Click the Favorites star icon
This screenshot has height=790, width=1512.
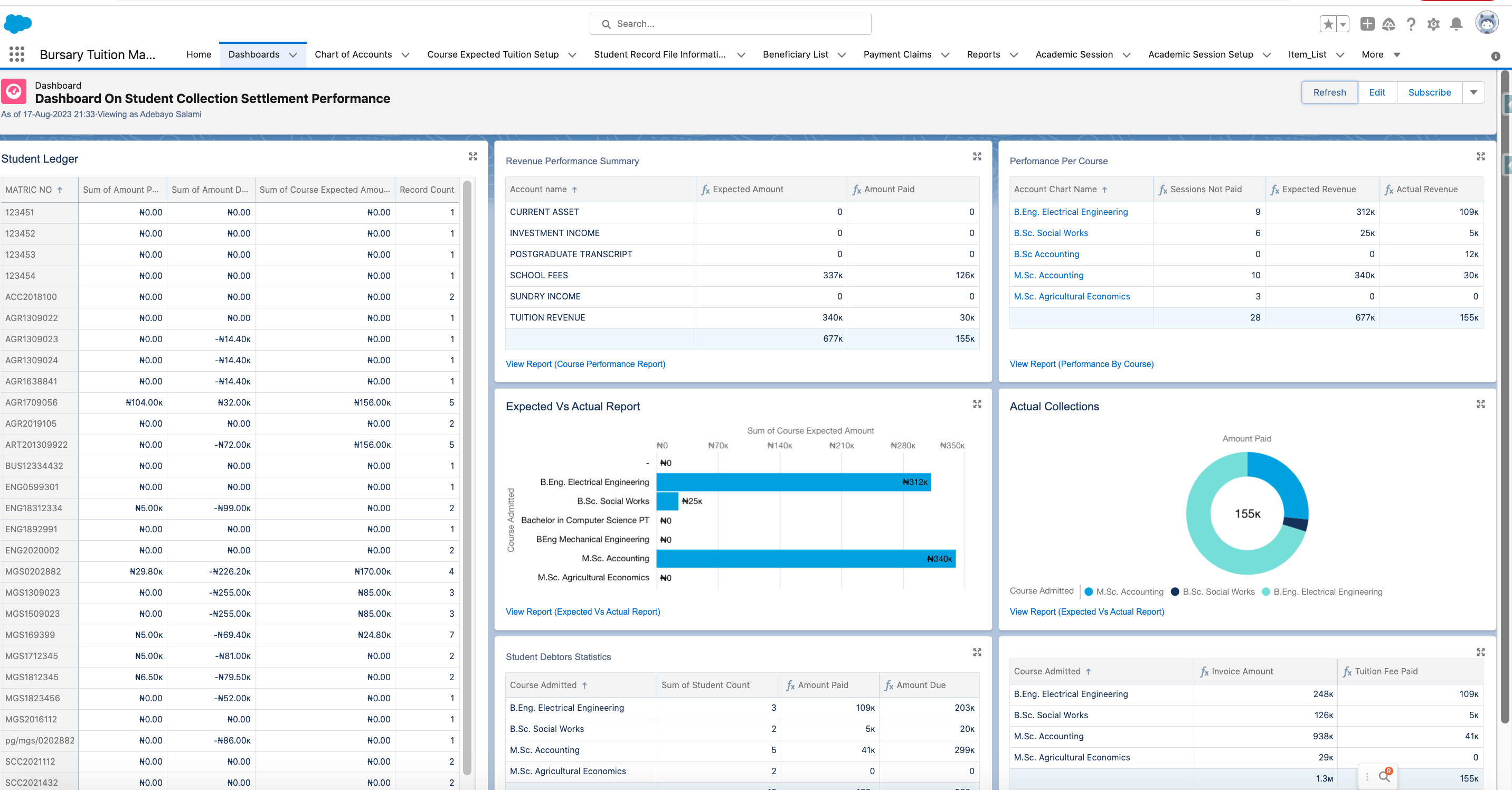(x=1328, y=24)
